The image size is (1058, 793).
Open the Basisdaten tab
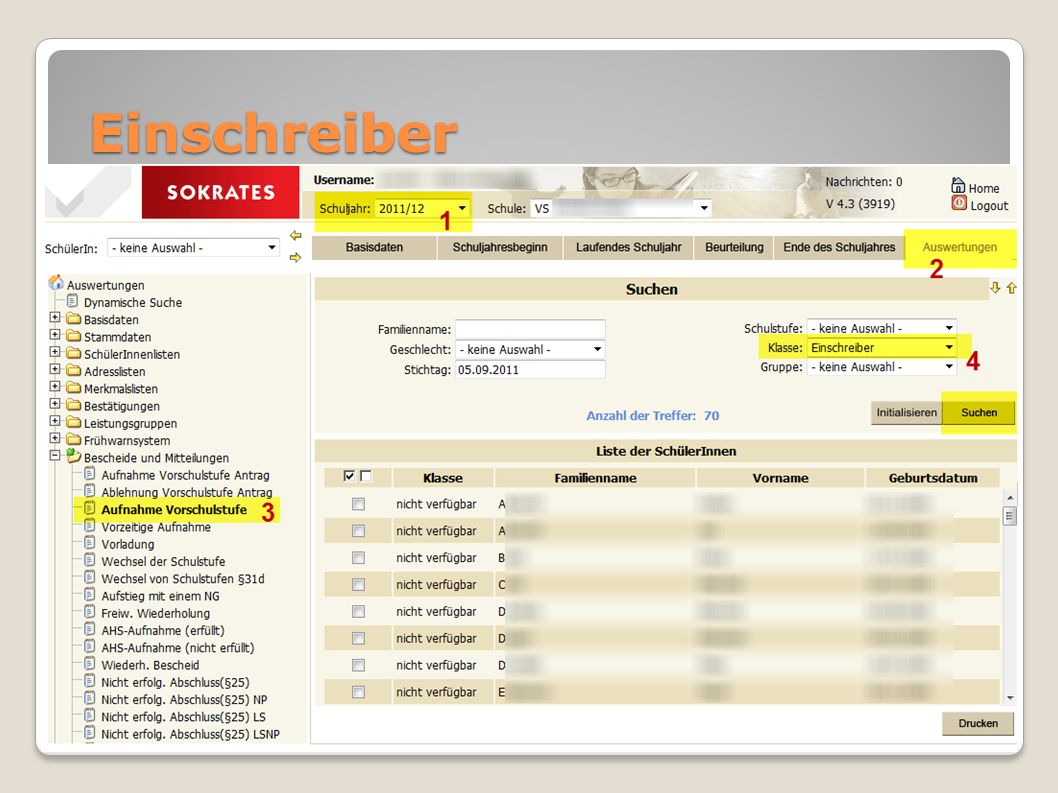tap(374, 247)
